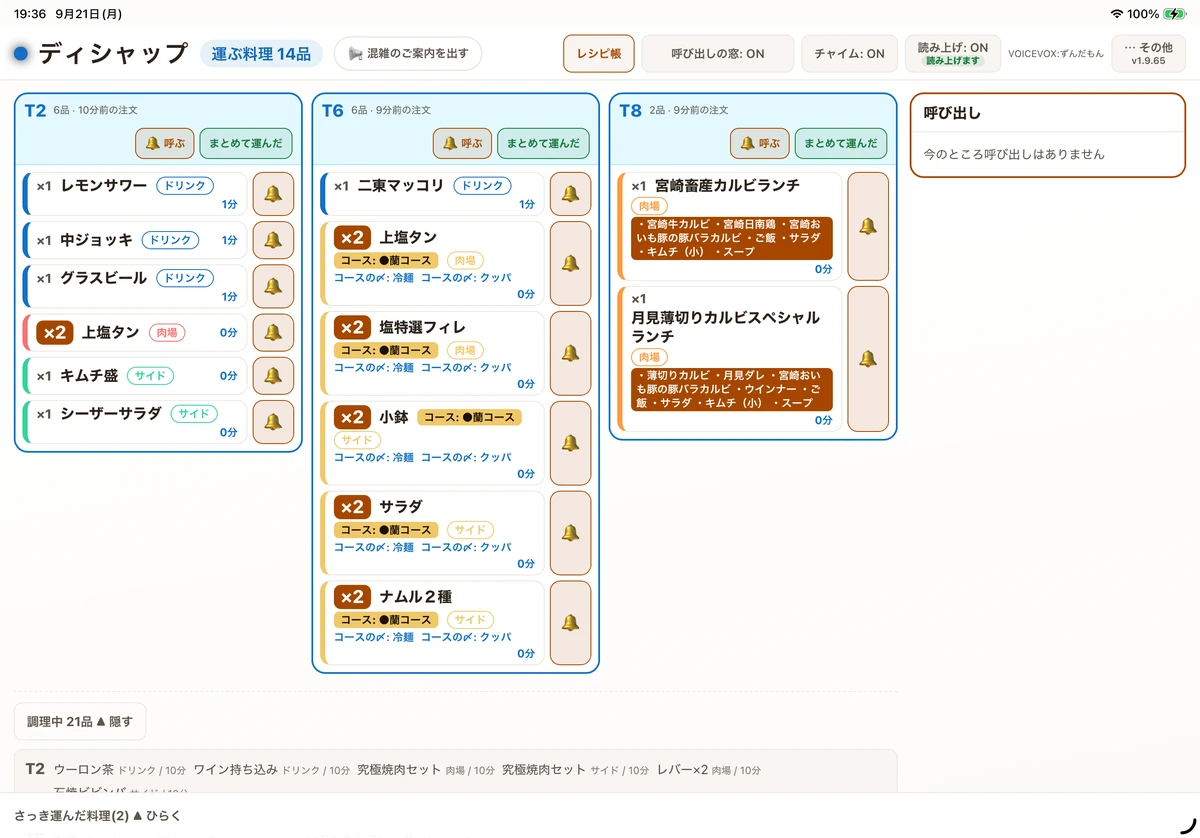Screen dimensions: 1200x838
Task: Click the 運ぶ料理 14品 badge
Action: (x=261, y=54)
